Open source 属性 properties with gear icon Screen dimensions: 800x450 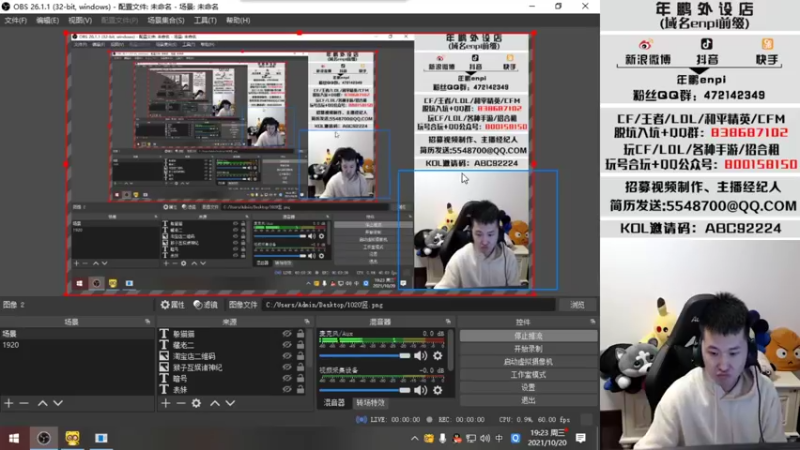coord(172,305)
